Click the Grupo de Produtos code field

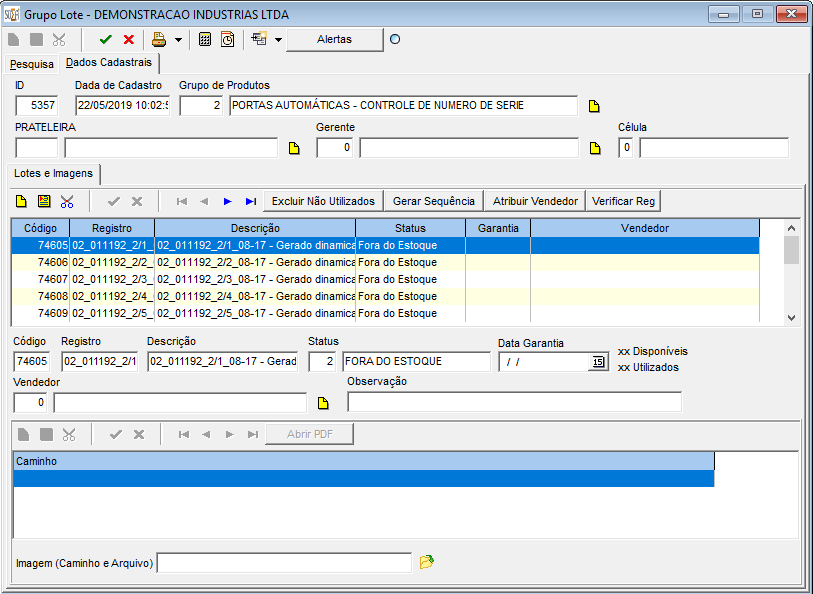point(201,105)
